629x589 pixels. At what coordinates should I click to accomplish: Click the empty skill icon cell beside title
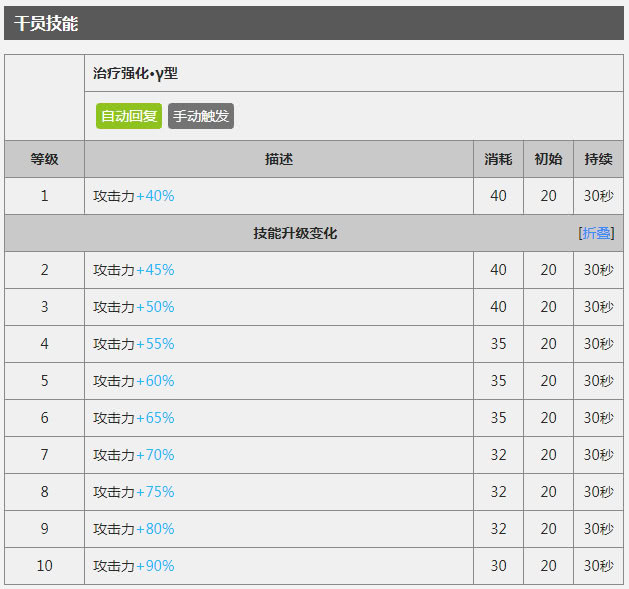click(45, 97)
